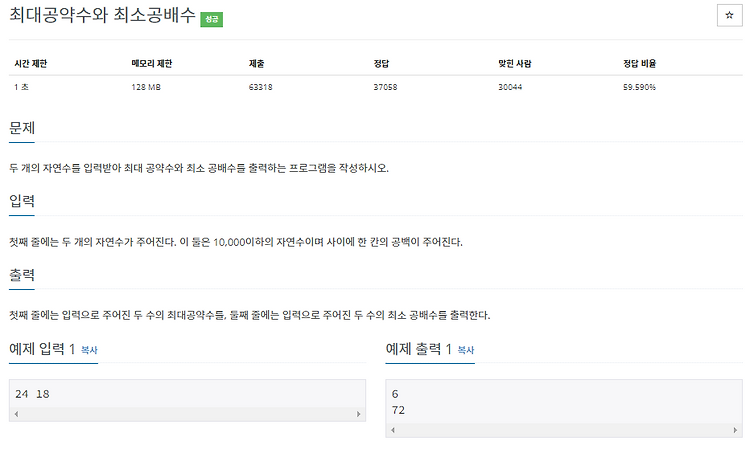Click the 정답 column header
Screen dimensions: 750x449
pos(381,64)
